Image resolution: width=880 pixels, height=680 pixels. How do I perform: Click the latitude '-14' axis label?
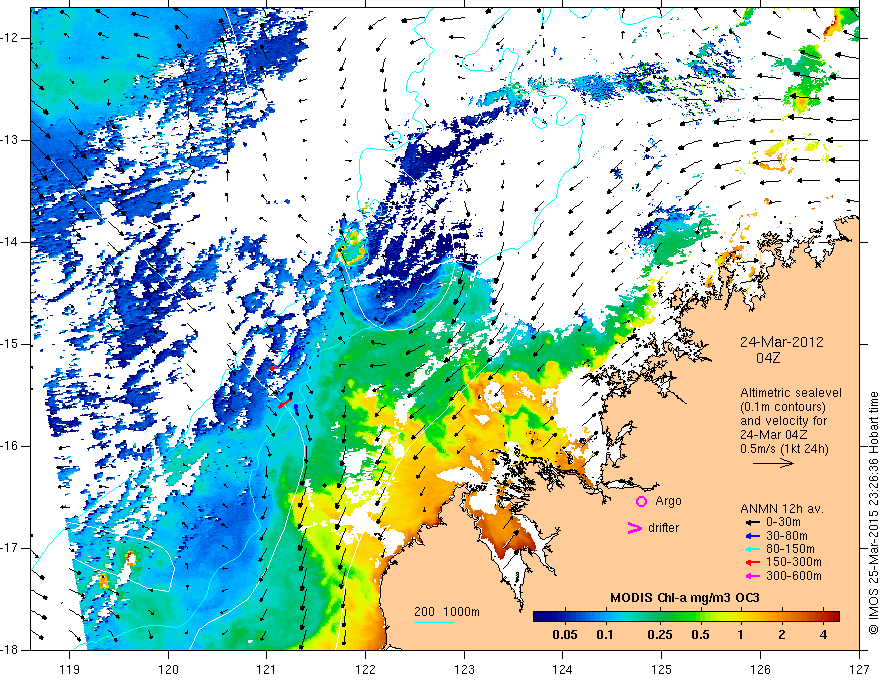[11, 242]
